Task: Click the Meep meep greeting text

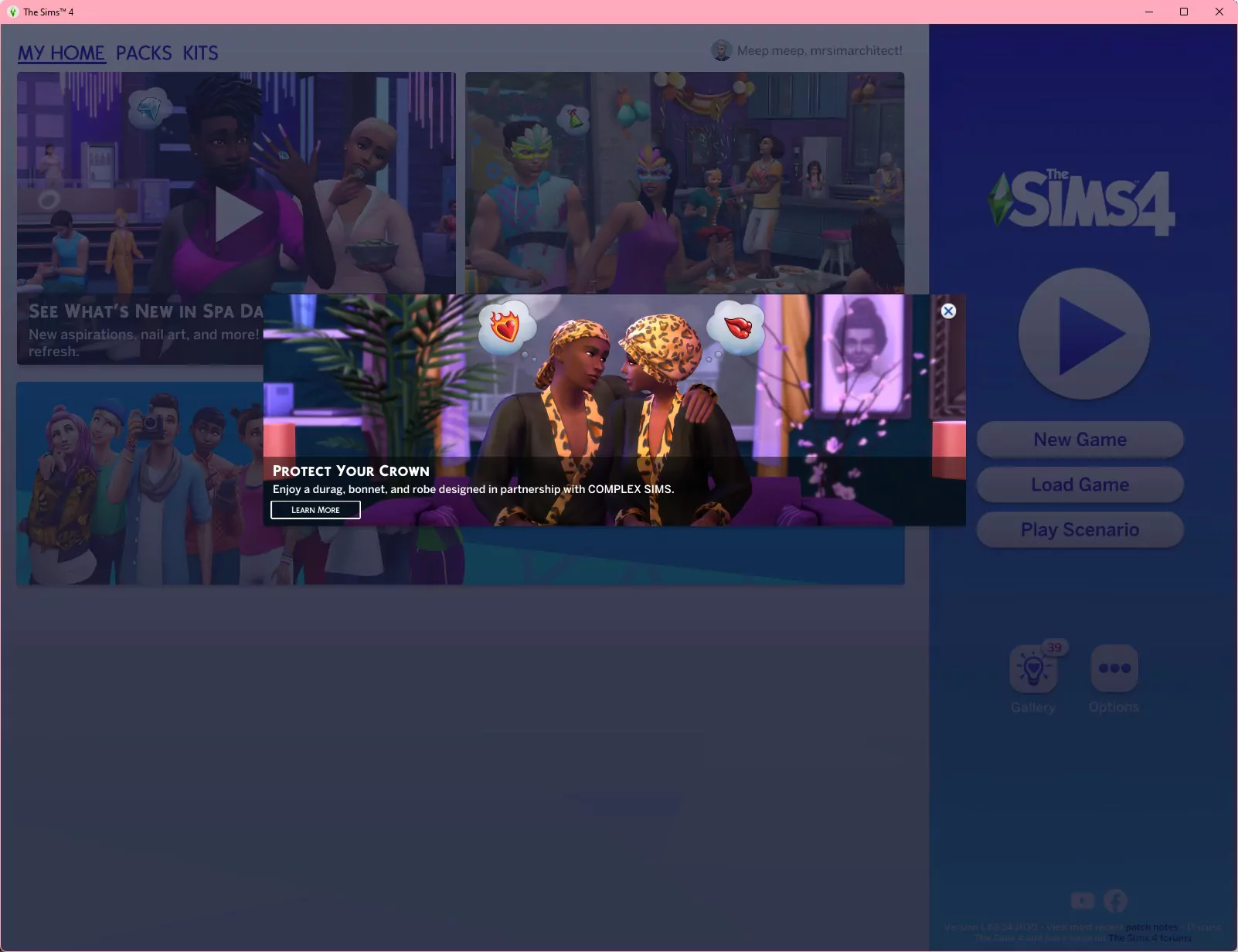Action: pos(819,50)
